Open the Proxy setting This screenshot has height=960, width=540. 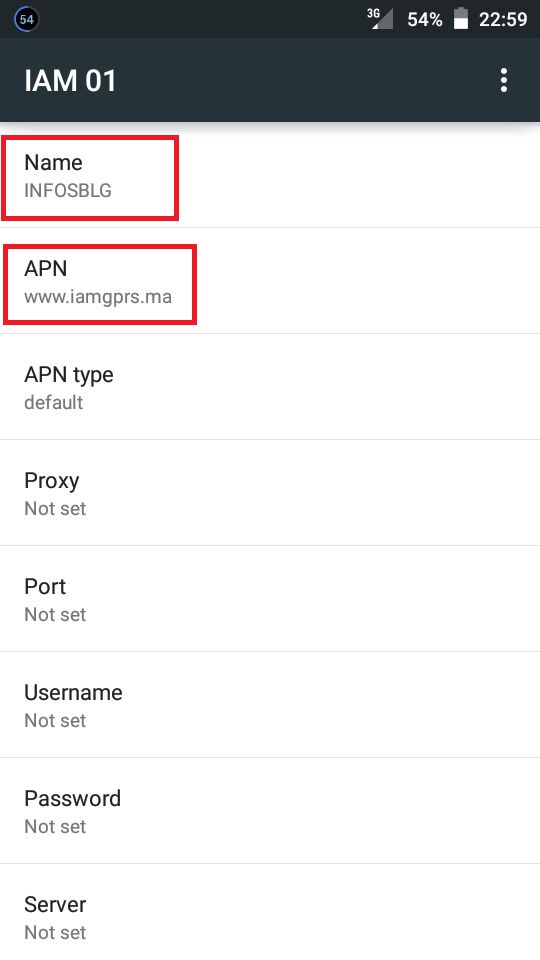[x=270, y=493]
